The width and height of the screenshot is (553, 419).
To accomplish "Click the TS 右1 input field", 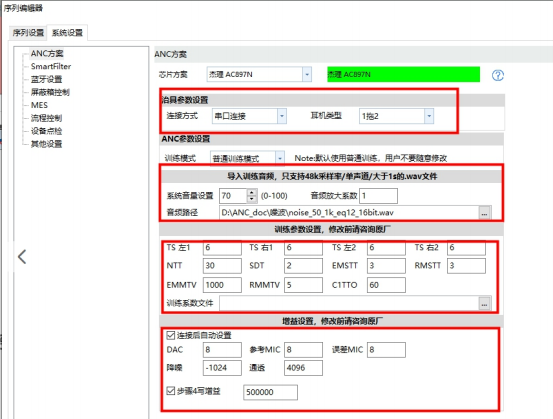I will [303, 248].
